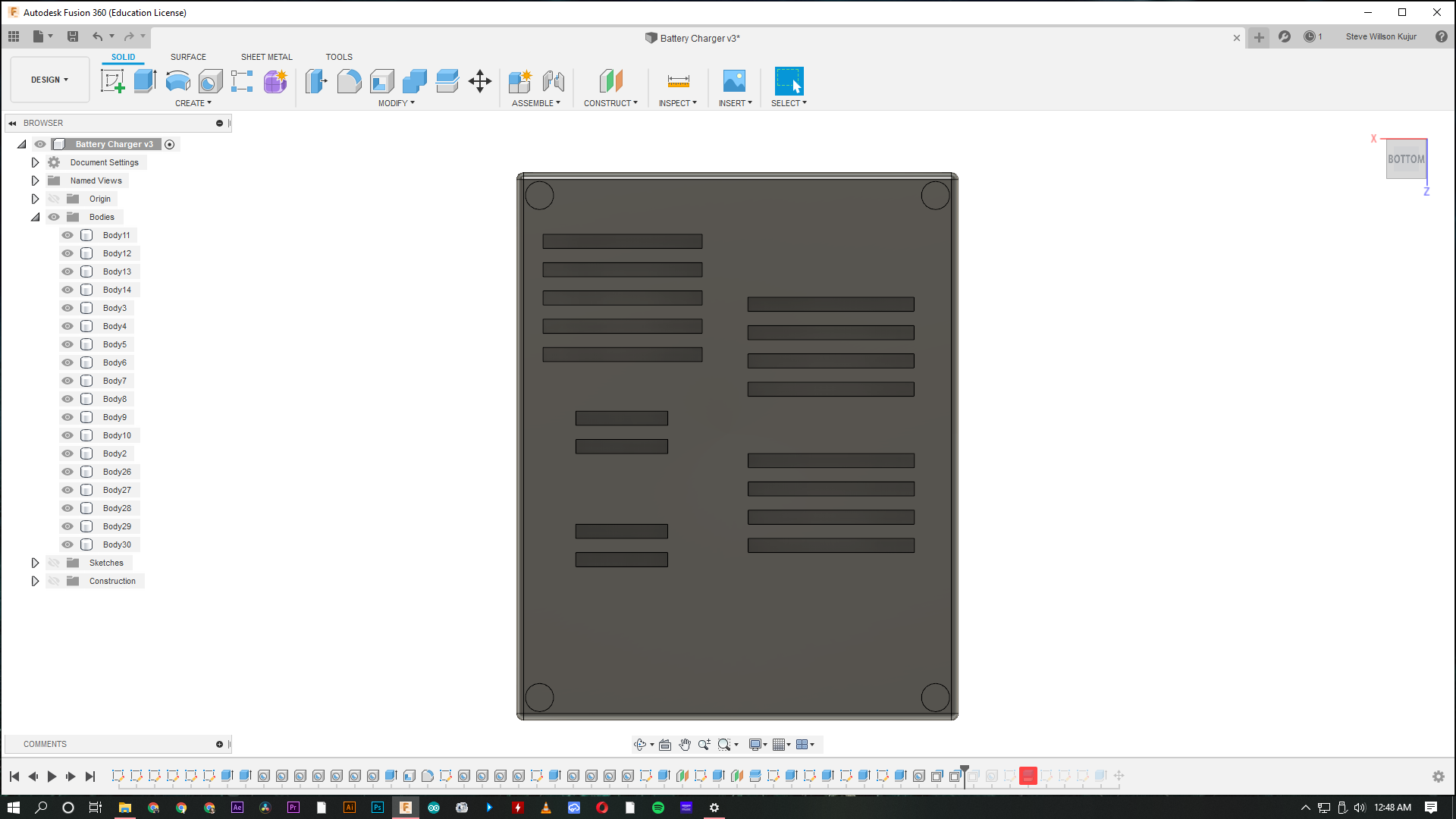
Task: Open the DESIGN workspace switcher
Action: pos(49,79)
